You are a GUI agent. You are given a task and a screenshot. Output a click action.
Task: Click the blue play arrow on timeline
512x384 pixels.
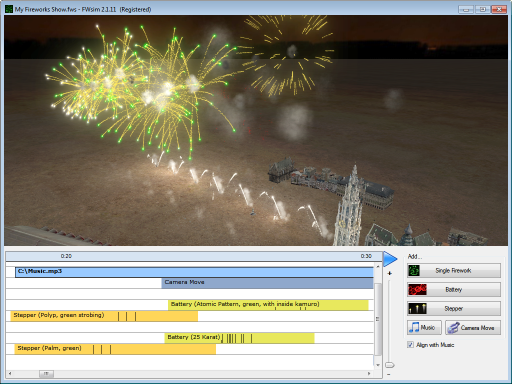click(390, 259)
